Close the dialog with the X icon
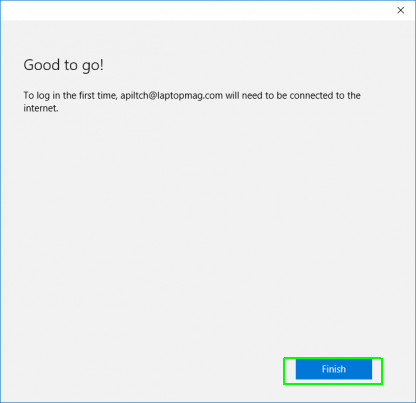 tap(401, 10)
